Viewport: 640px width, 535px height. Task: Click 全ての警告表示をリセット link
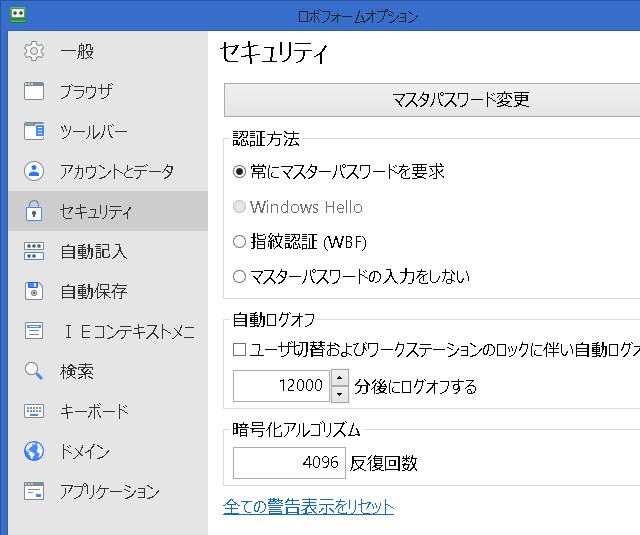[308, 507]
